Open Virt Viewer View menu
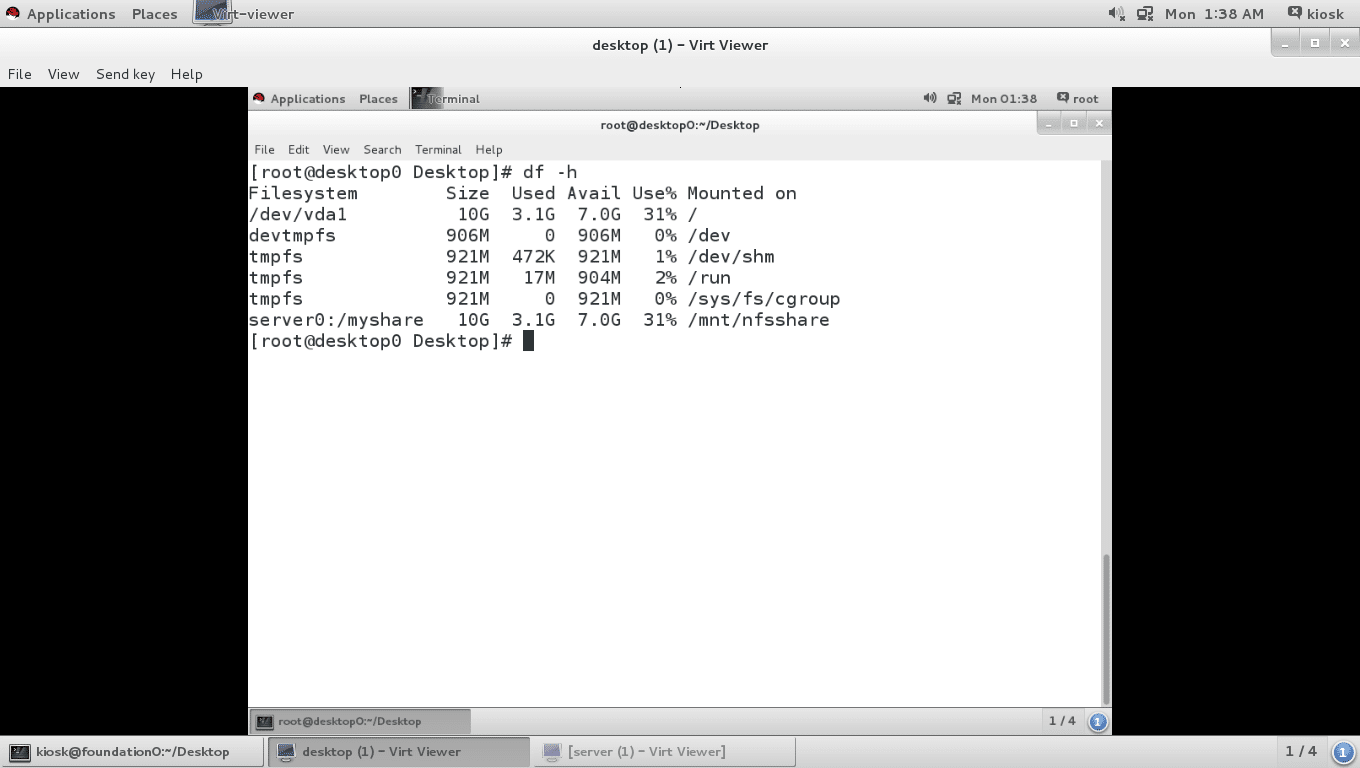Image resolution: width=1360 pixels, height=768 pixels. 63,74
